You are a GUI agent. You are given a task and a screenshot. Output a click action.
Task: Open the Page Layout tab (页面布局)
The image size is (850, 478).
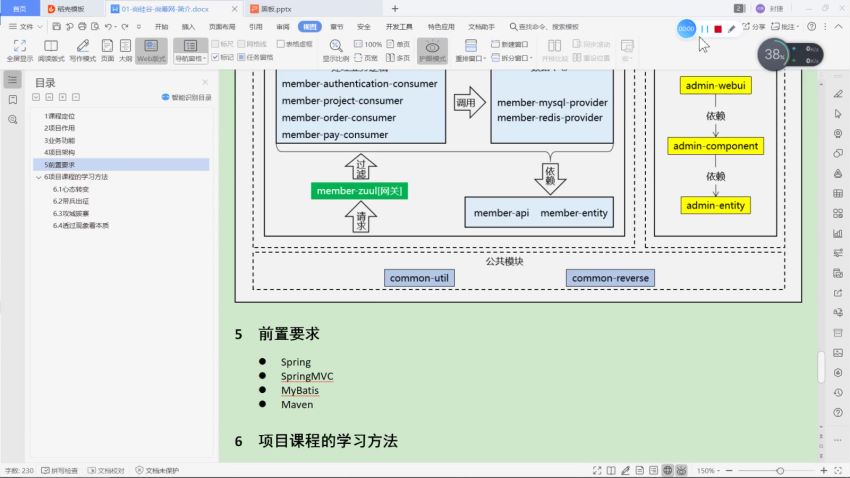pyautogui.click(x=222, y=27)
